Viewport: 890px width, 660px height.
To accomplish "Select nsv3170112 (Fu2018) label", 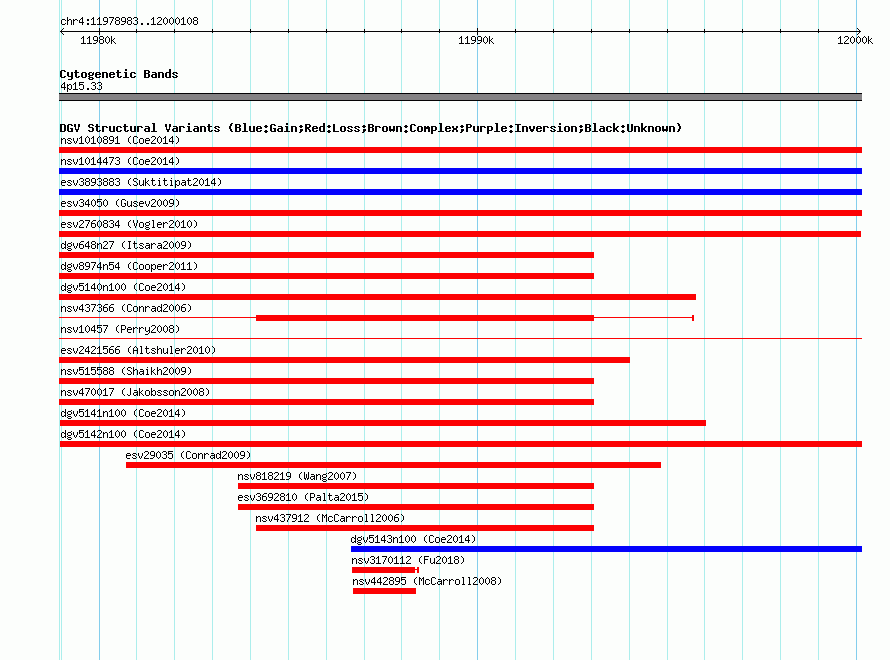I will point(408,560).
